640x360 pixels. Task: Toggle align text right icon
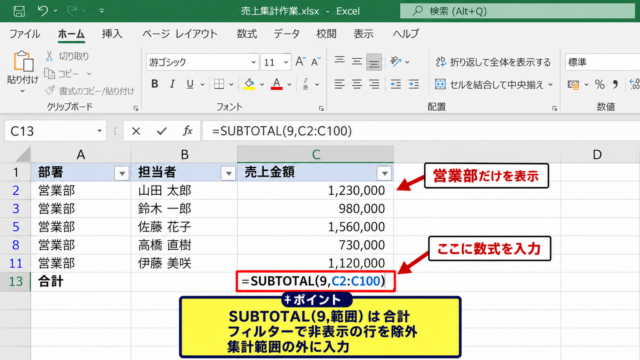[374, 84]
